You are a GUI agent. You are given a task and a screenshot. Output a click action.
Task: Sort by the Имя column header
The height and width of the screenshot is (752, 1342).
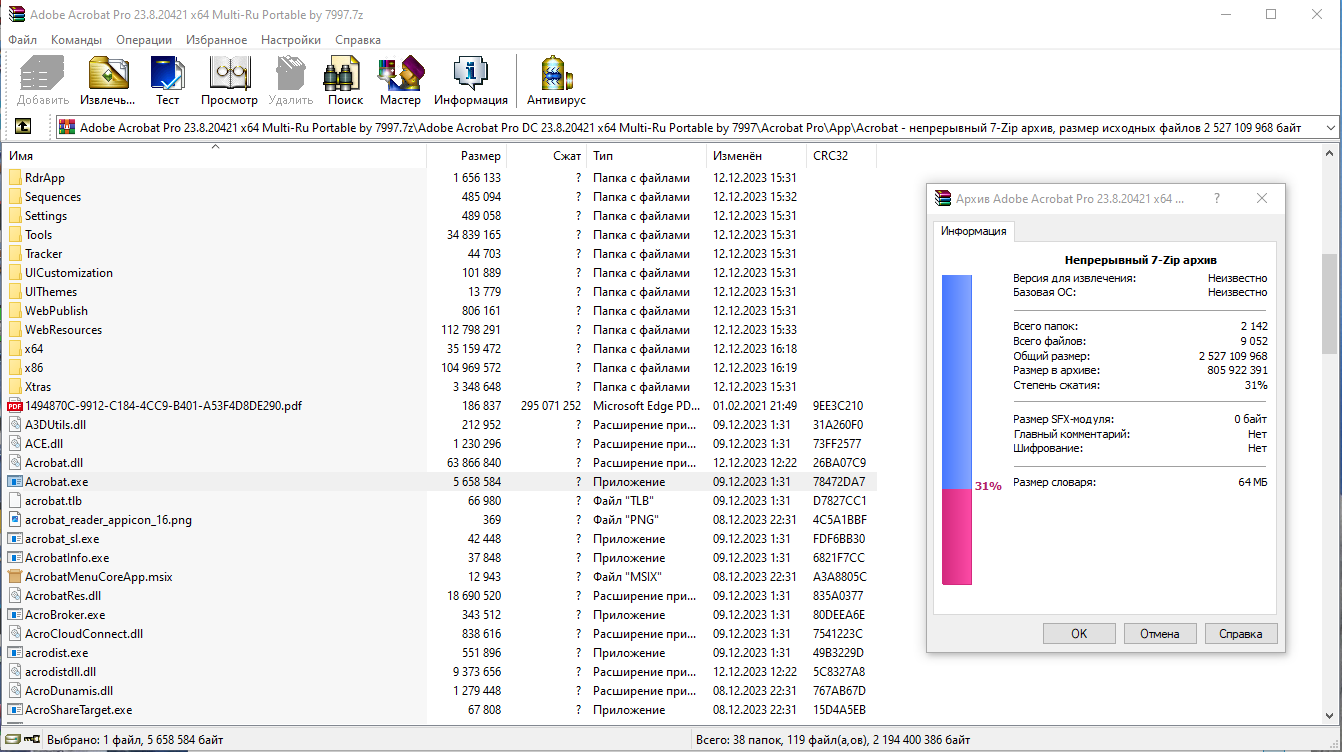pos(215,156)
